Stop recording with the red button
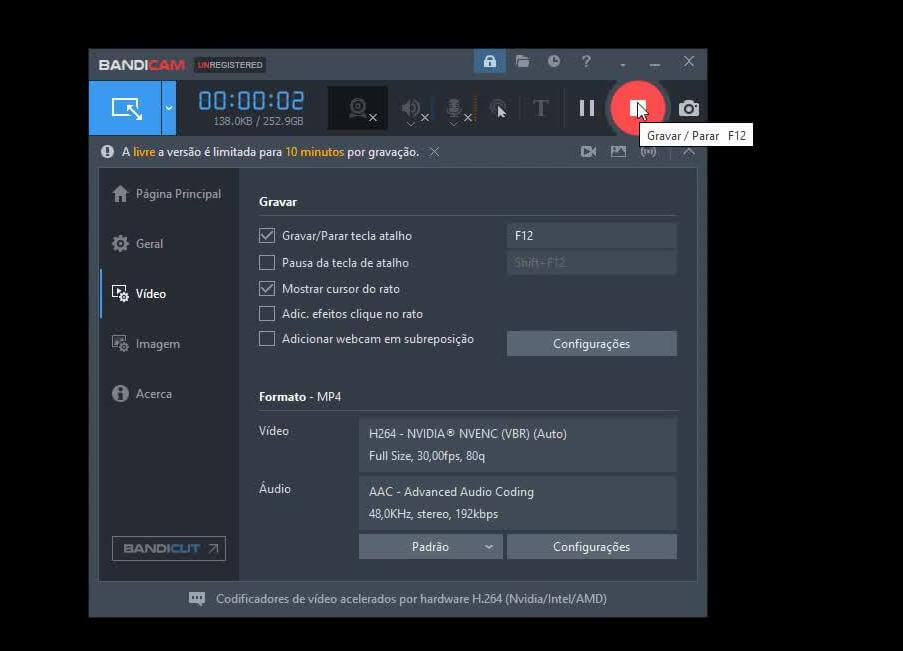Viewport: 903px width, 651px height. 638,108
